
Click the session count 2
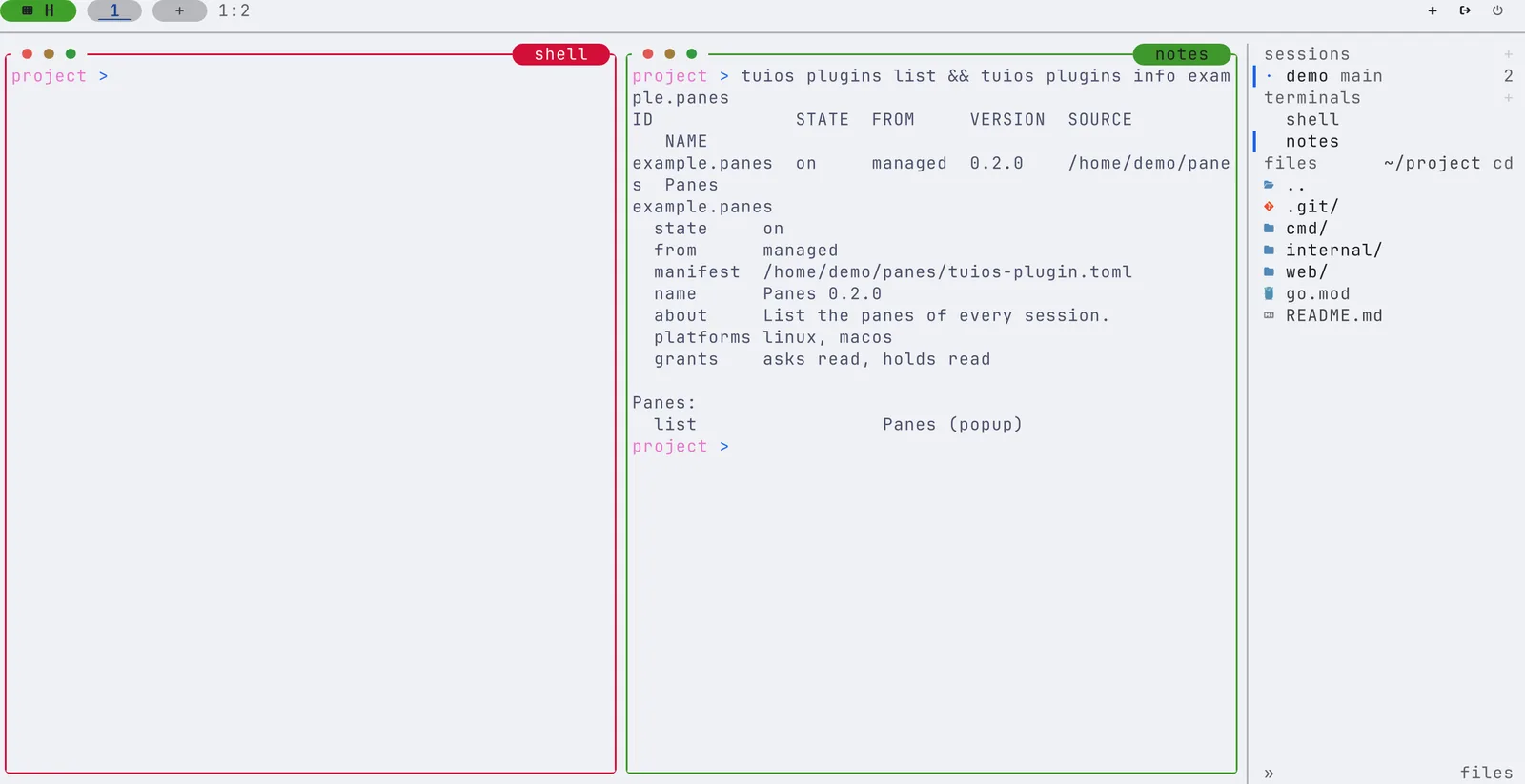(1509, 76)
